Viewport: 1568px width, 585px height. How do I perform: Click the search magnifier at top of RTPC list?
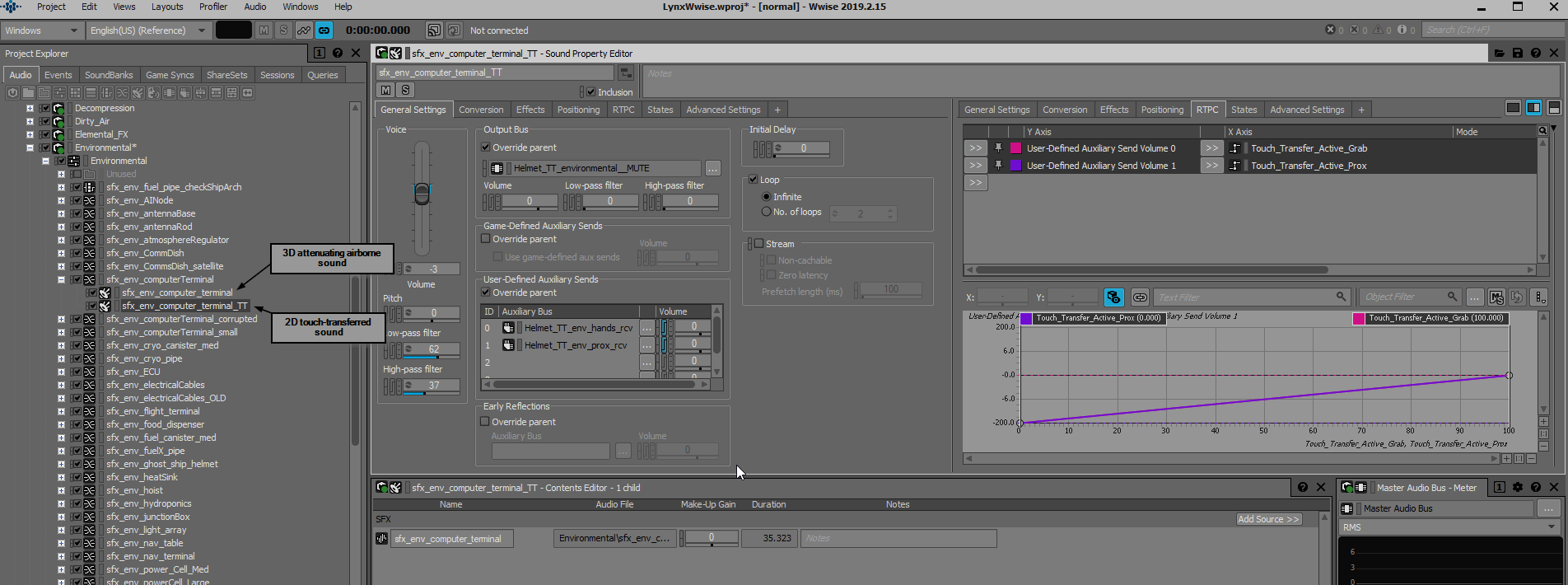click(x=1542, y=131)
